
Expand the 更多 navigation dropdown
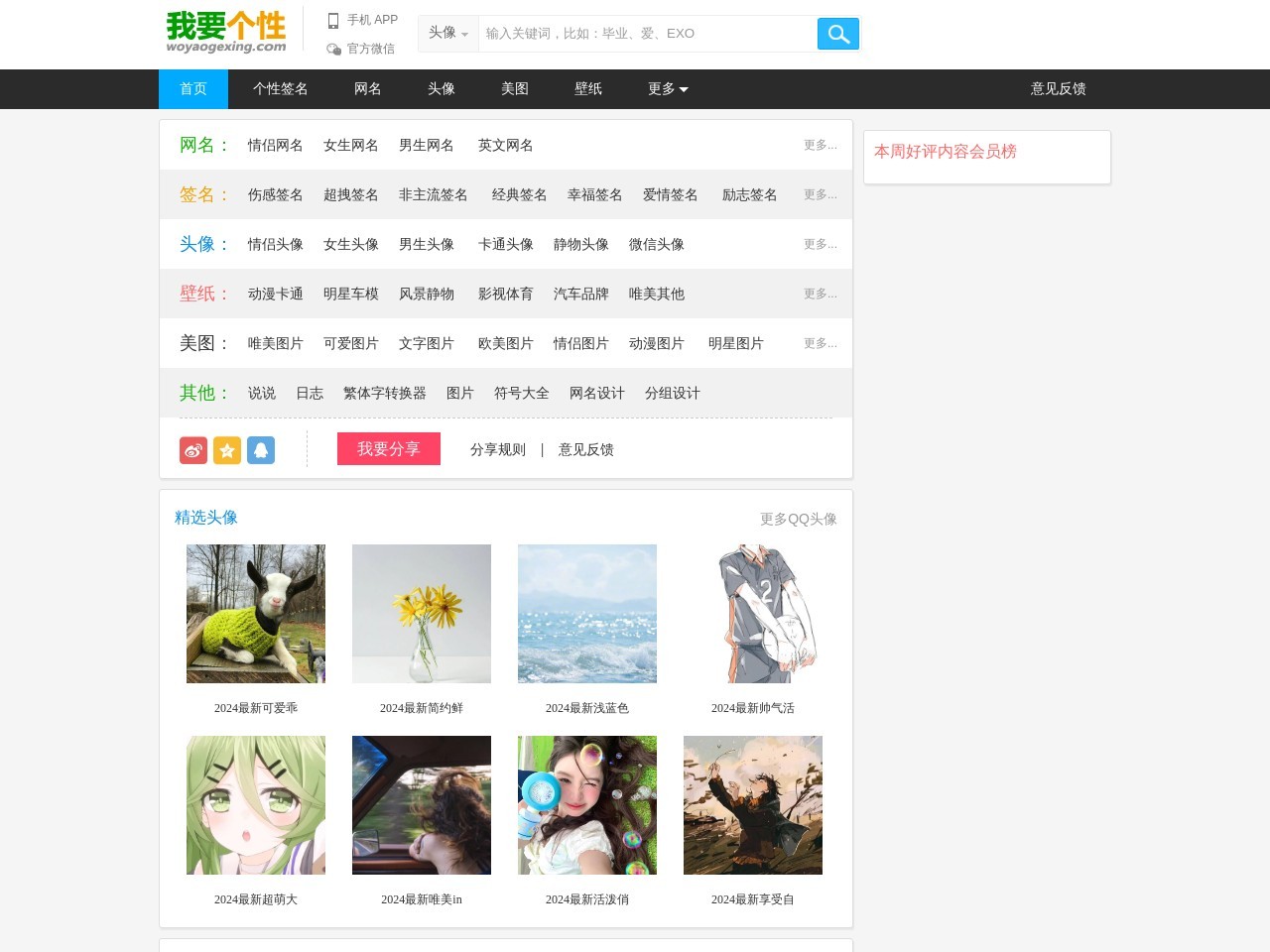pos(668,89)
